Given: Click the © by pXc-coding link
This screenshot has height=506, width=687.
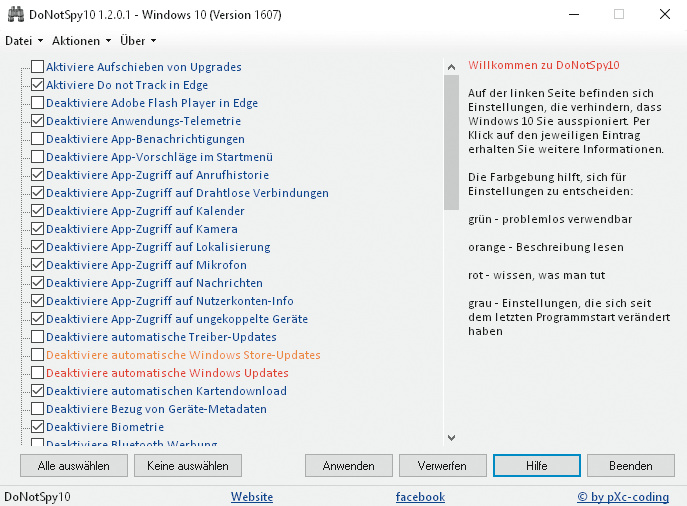Looking at the screenshot, I should click(x=624, y=497).
